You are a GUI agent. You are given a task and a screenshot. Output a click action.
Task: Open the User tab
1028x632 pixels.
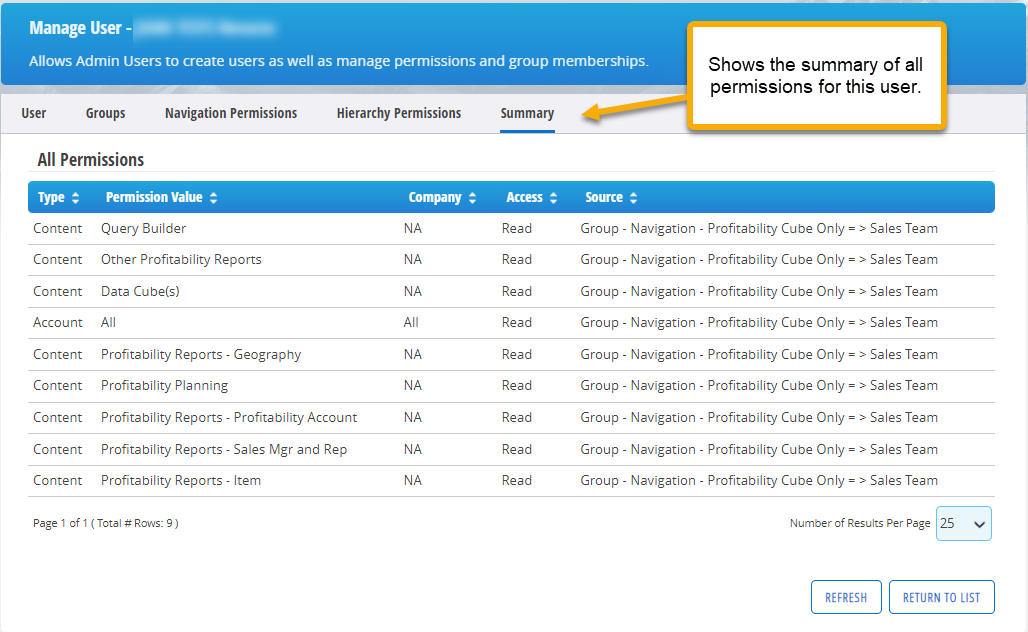pyautogui.click(x=33, y=113)
